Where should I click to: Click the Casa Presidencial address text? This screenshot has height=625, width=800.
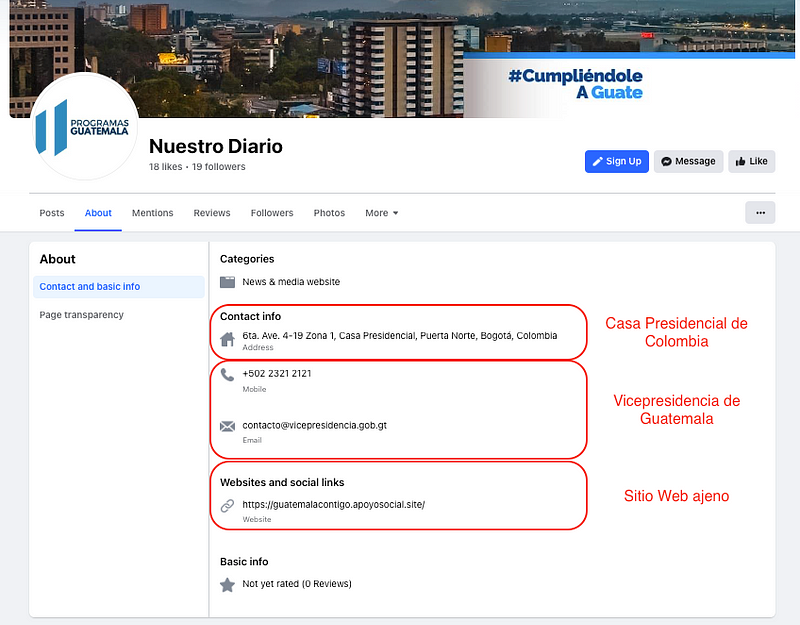coord(399,336)
